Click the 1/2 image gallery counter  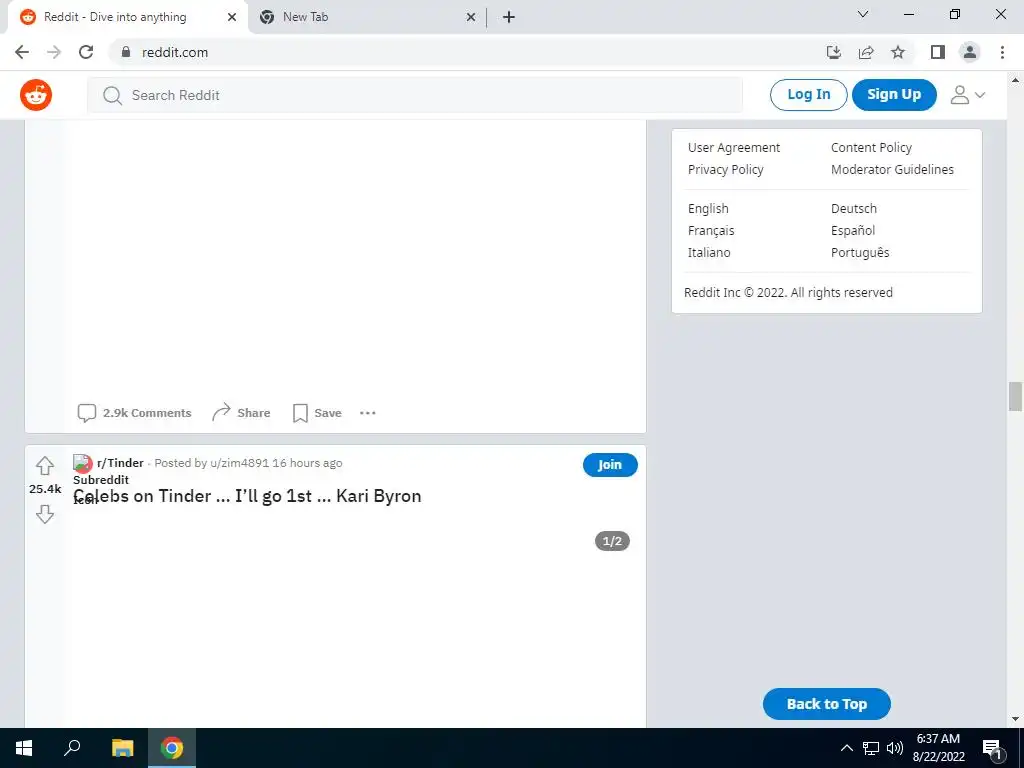point(612,541)
